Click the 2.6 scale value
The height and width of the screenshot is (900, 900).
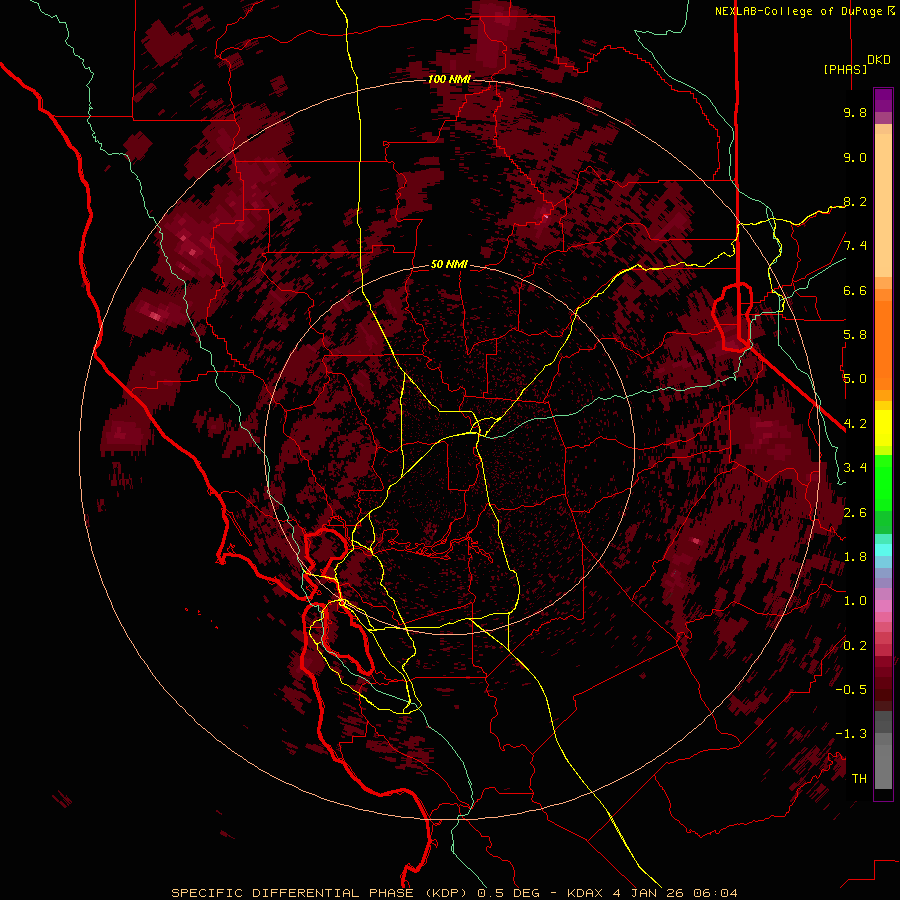click(x=855, y=513)
